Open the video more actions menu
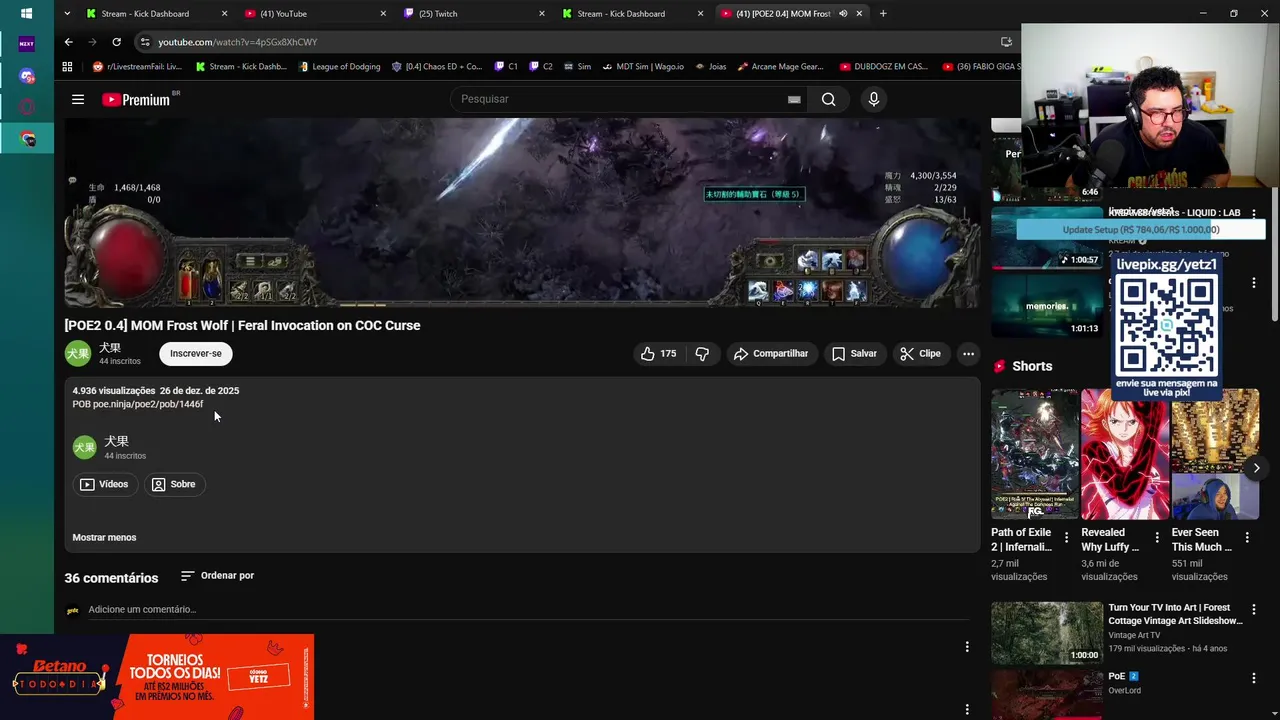Image resolution: width=1280 pixels, height=720 pixels. (968, 353)
